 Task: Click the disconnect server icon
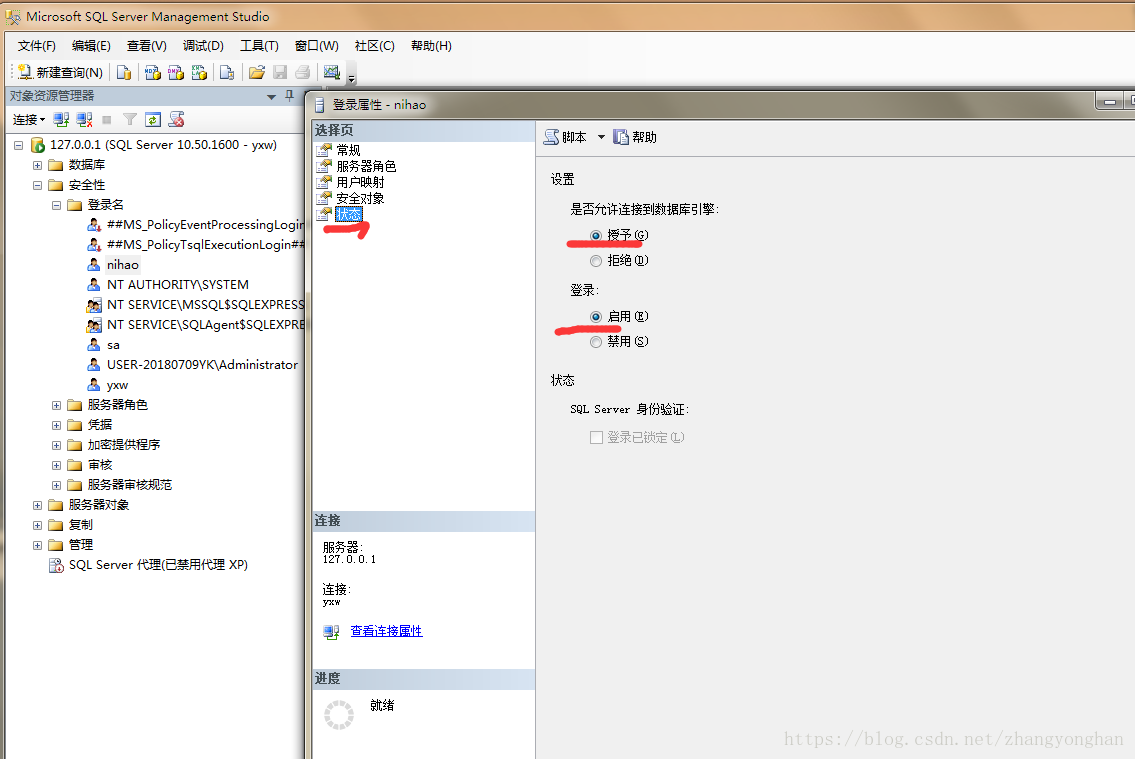pos(84,119)
